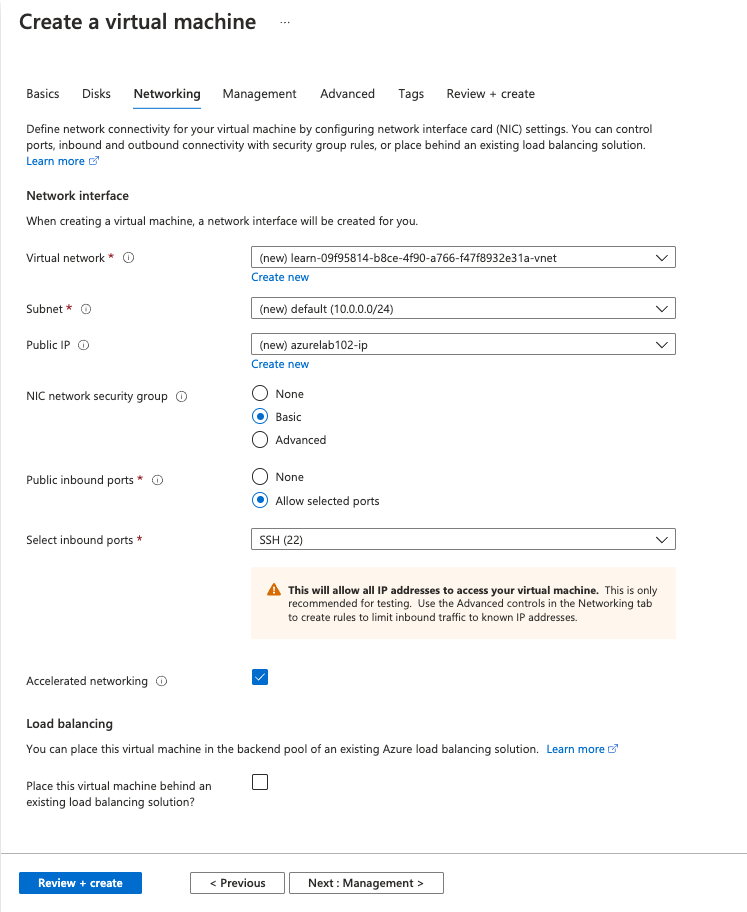Click info icon for NIC network security group
747x912 pixels.
click(181, 397)
